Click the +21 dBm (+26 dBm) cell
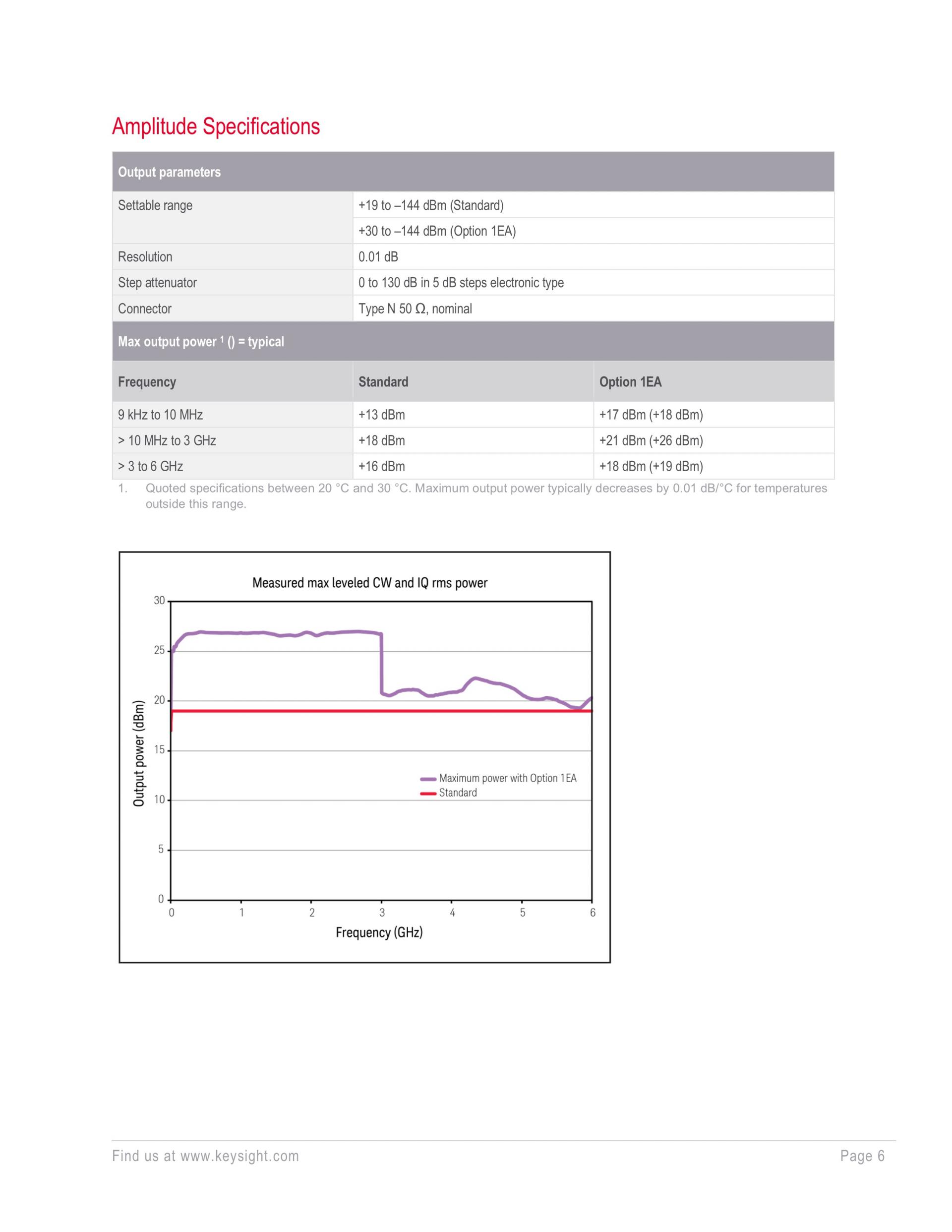The width and height of the screenshot is (952, 1232). [x=651, y=440]
